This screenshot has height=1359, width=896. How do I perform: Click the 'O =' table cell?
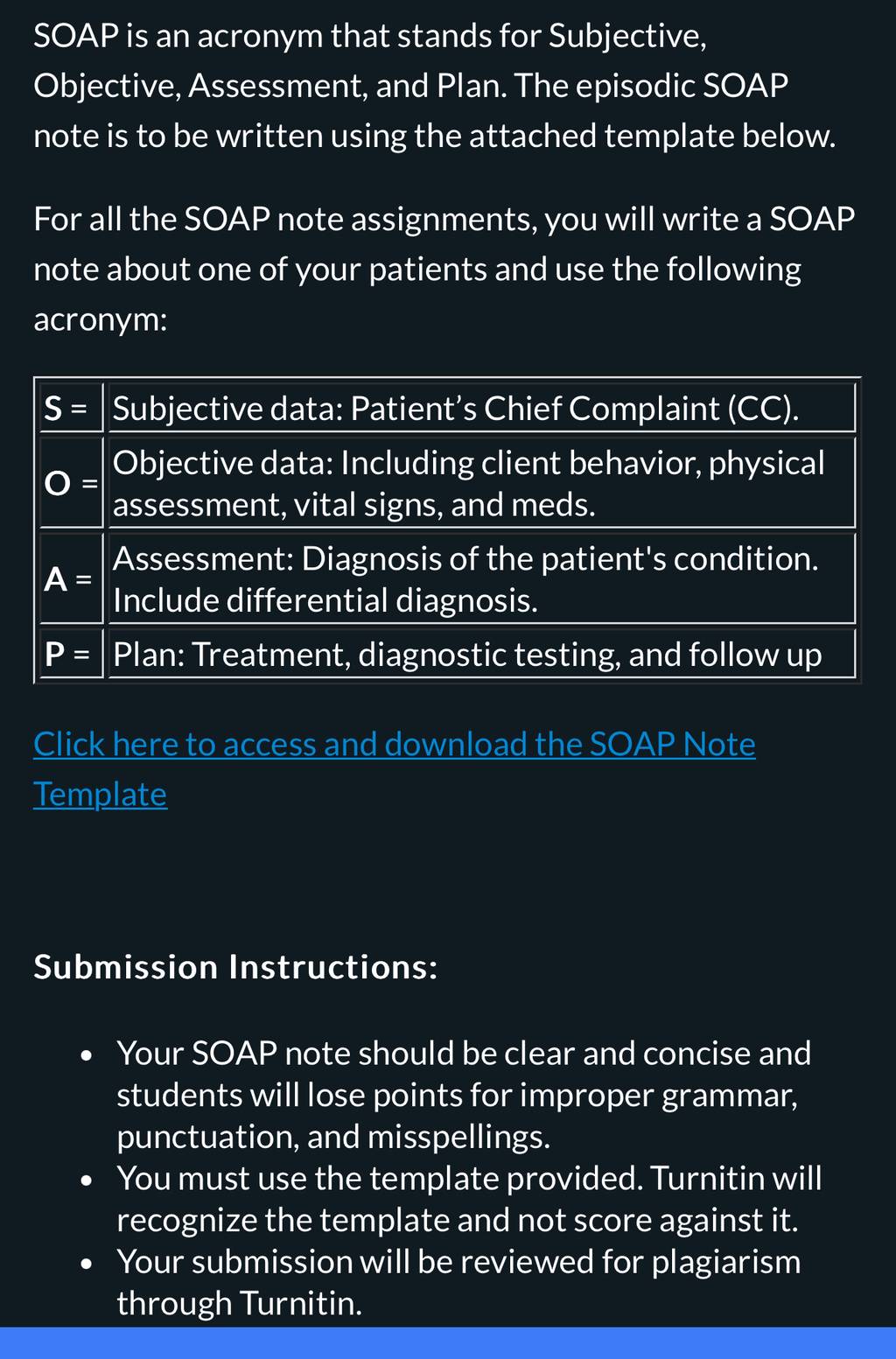pos(72,483)
